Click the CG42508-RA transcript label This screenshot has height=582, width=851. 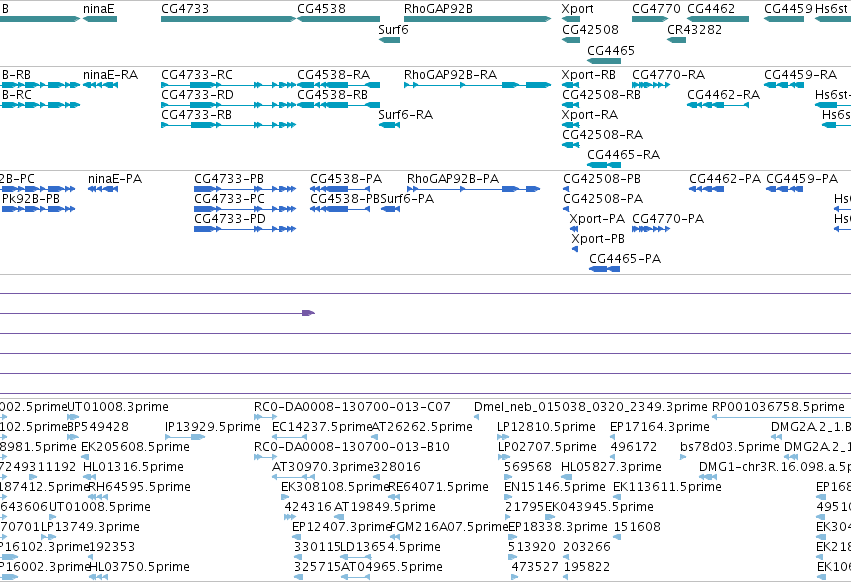pyautogui.click(x=602, y=135)
